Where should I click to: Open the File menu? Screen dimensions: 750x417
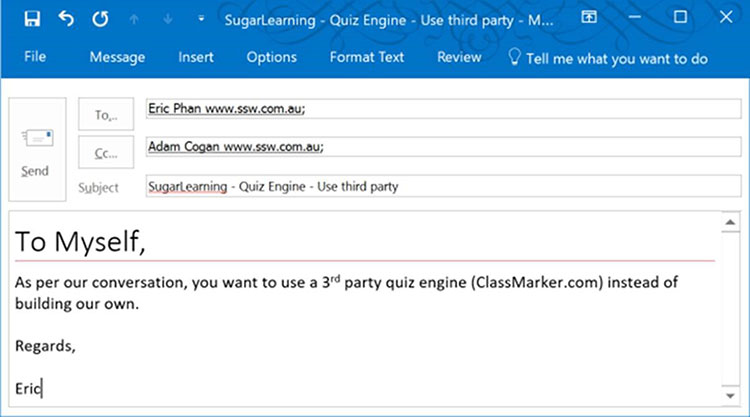[35, 58]
